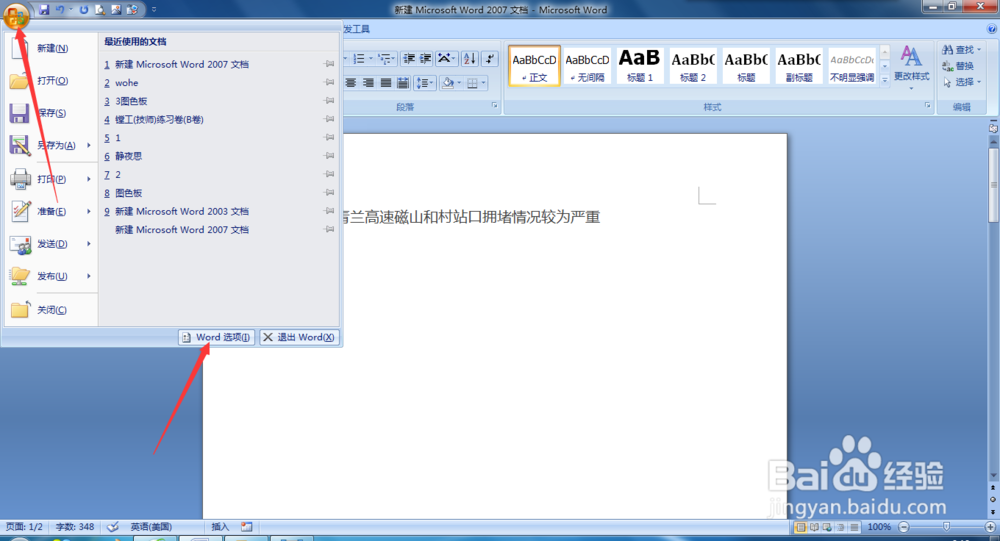Click the align right icon
The height and width of the screenshot is (541, 1000).
pyautogui.click(x=369, y=83)
